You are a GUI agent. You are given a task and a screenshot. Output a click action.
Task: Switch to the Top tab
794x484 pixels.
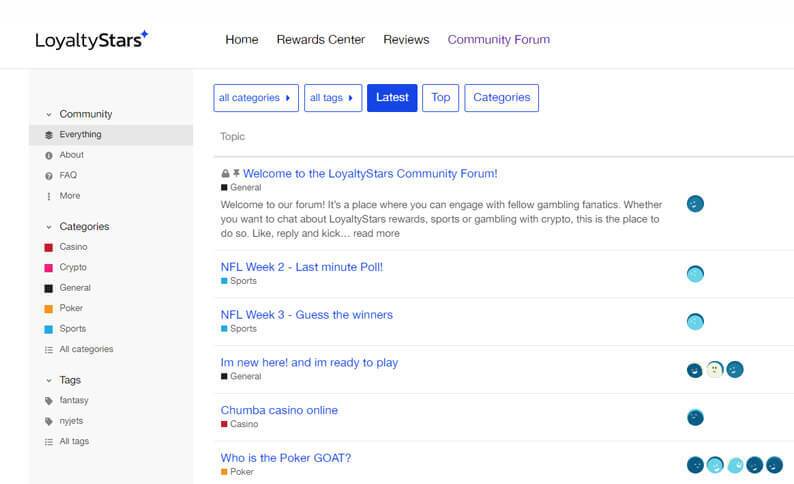441,98
